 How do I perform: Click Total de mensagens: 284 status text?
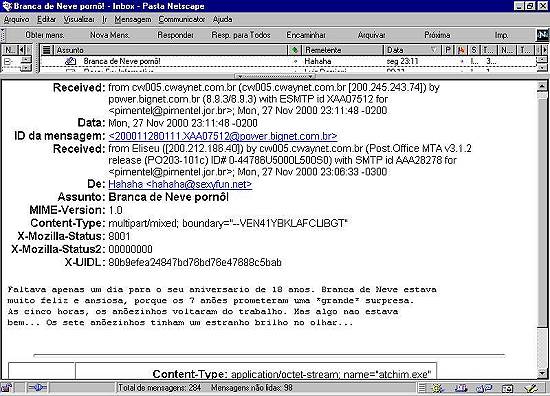click(x=159, y=388)
